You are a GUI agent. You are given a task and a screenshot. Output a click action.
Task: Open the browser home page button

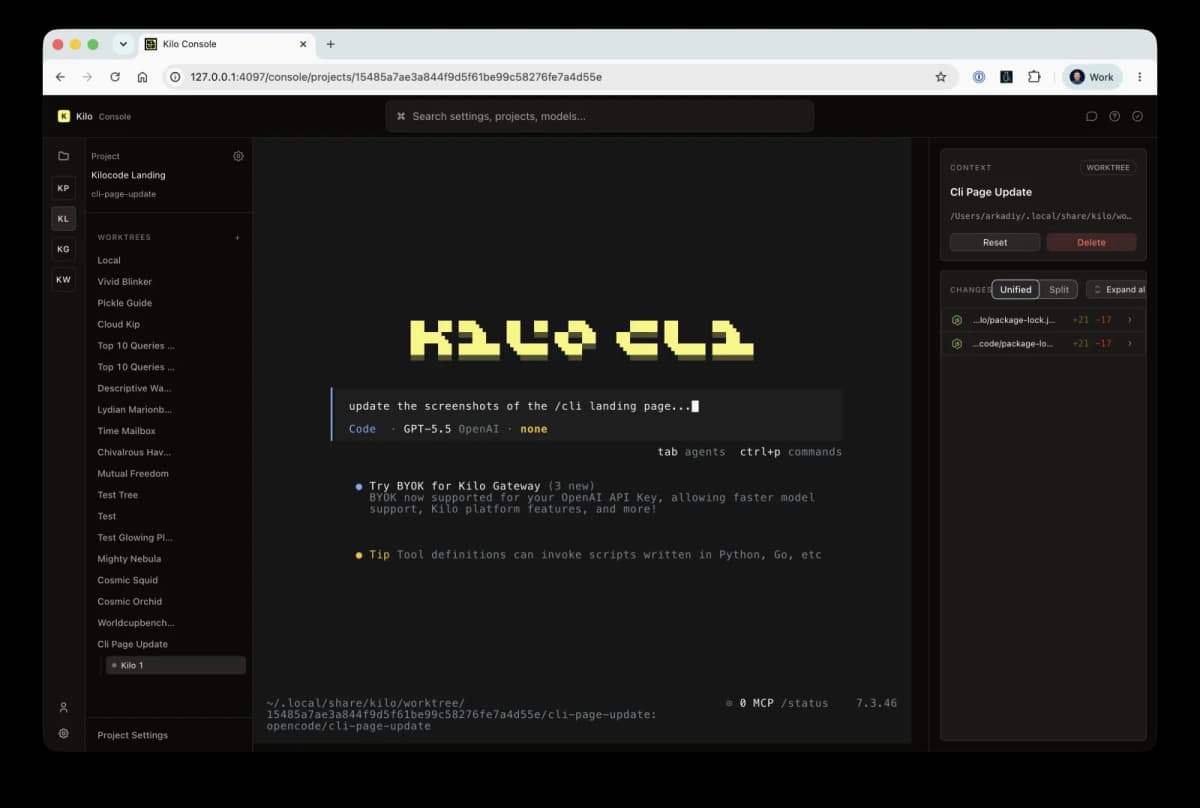pos(143,77)
